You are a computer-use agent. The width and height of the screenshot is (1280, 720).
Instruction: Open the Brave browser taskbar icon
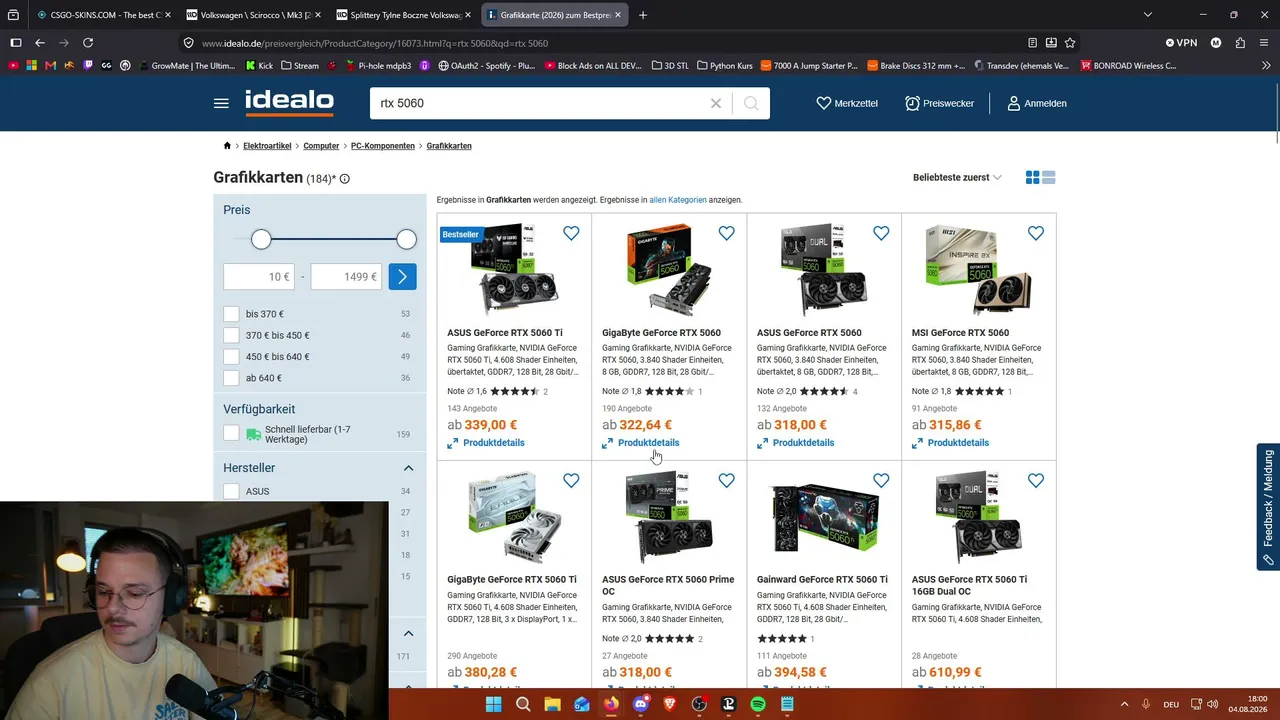tap(670, 704)
